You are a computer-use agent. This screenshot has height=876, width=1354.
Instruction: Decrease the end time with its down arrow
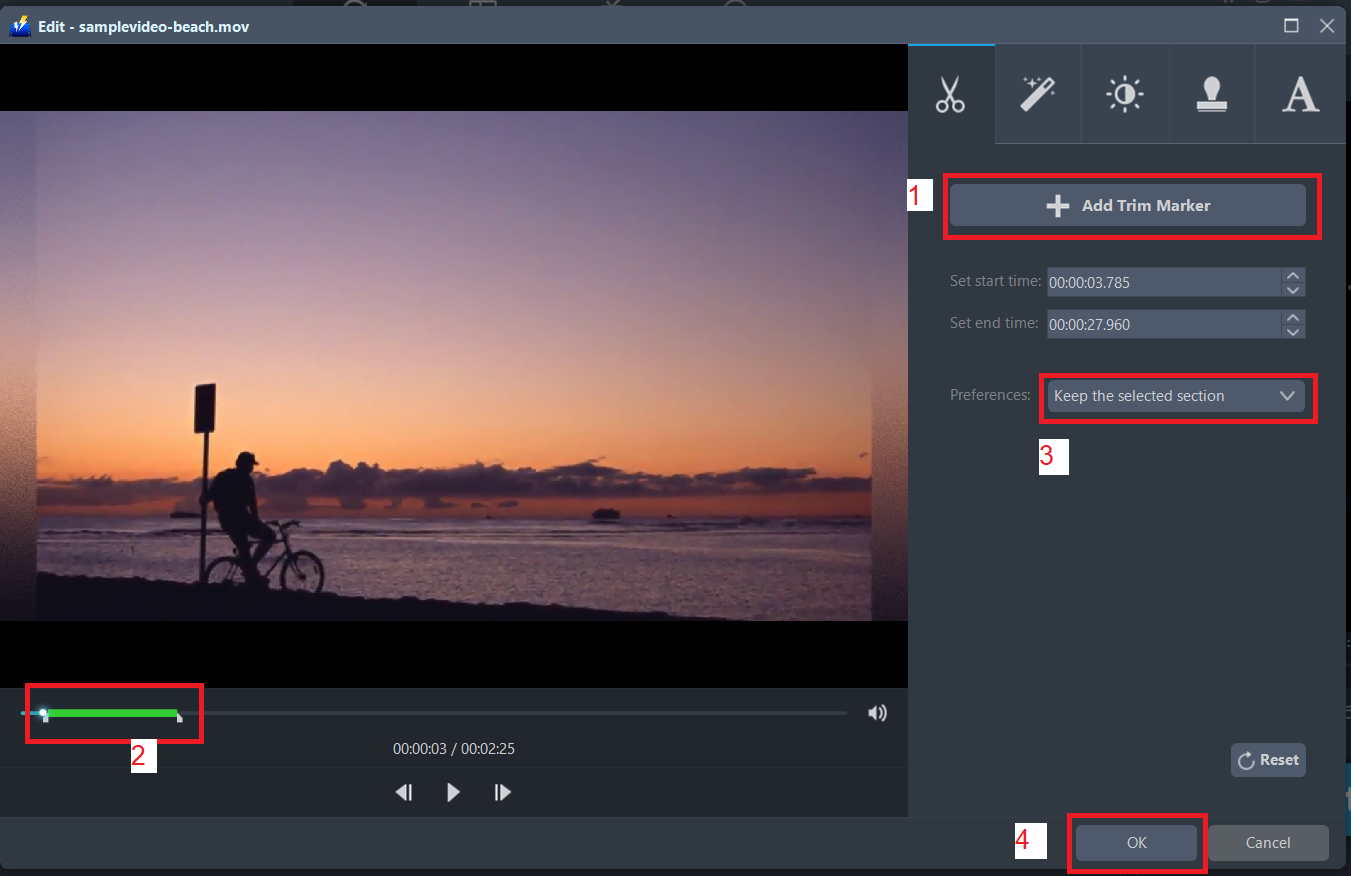click(1292, 330)
